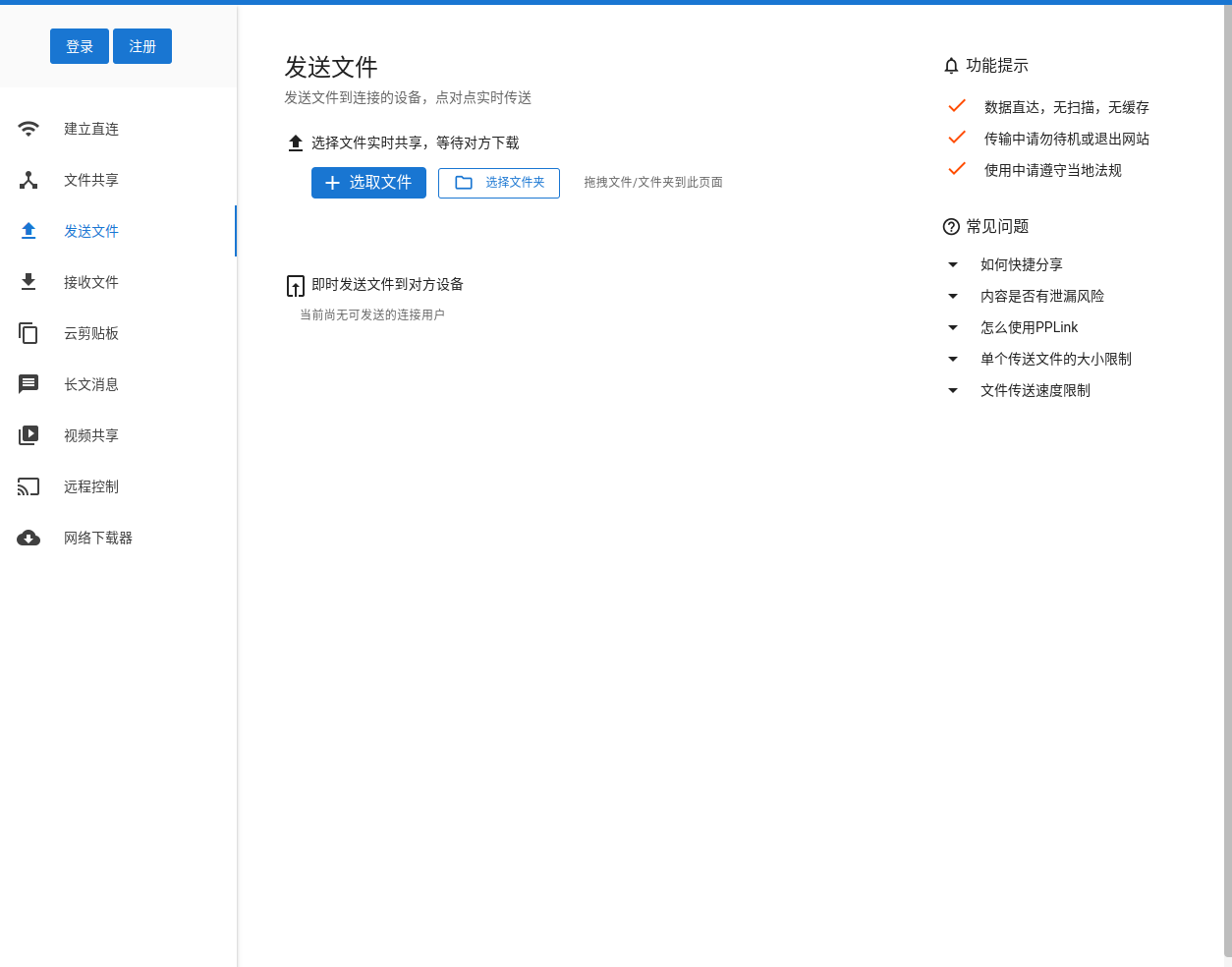Click the 选择文件夹 folder button
This screenshot has height=967, width=1232.
pos(499,183)
